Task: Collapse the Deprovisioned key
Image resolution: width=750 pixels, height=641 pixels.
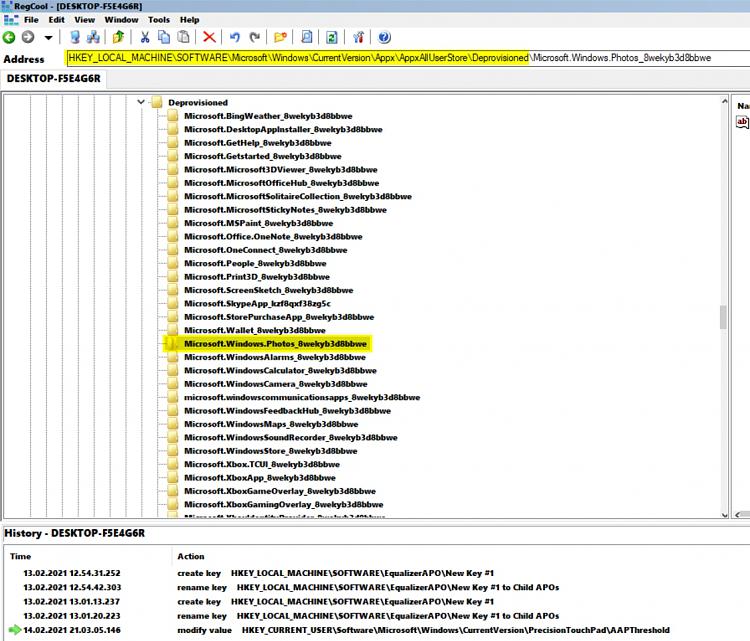Action: pyautogui.click(x=141, y=102)
